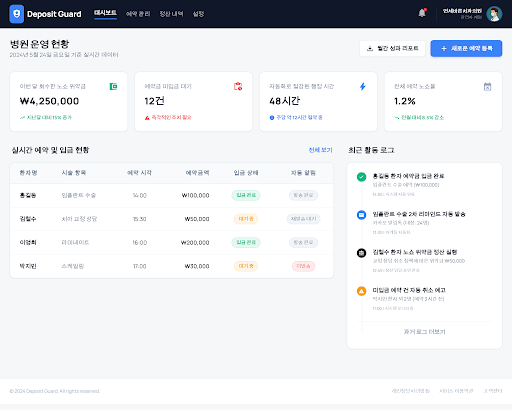Click the red warning triangle under 12건
This screenshot has width=512, height=410.
tap(147, 118)
